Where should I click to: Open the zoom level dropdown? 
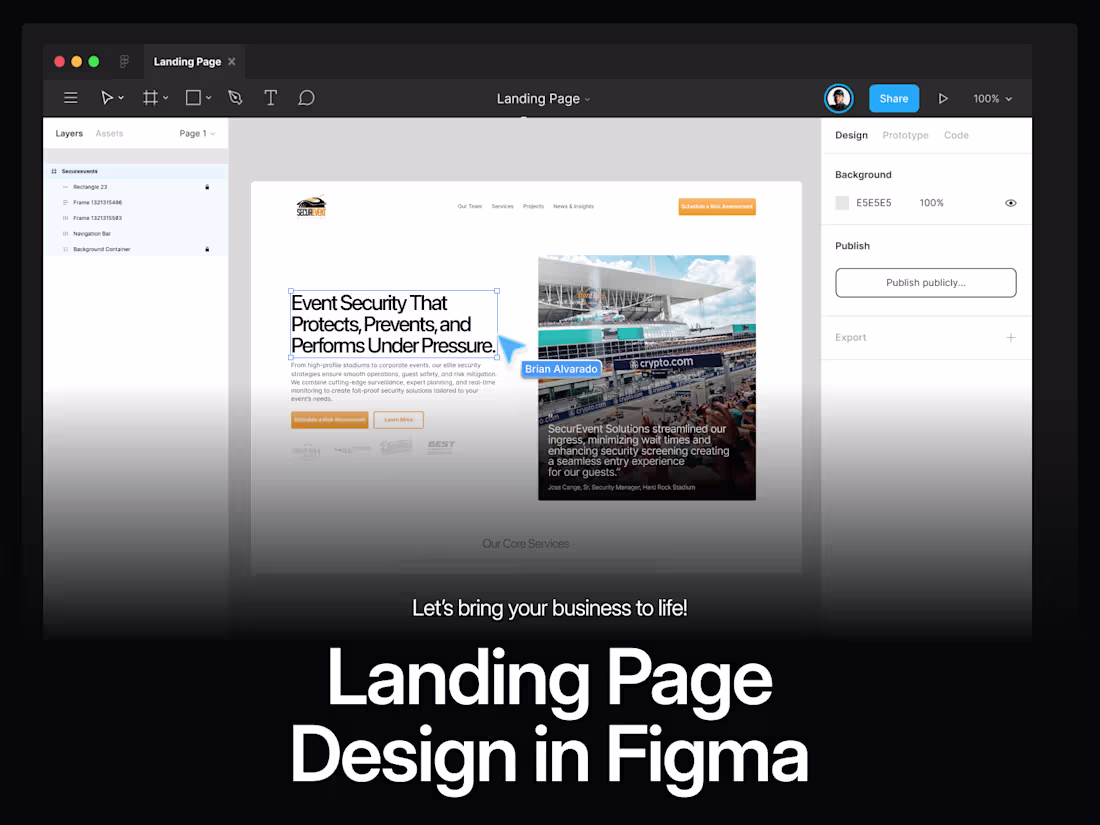click(x=991, y=98)
